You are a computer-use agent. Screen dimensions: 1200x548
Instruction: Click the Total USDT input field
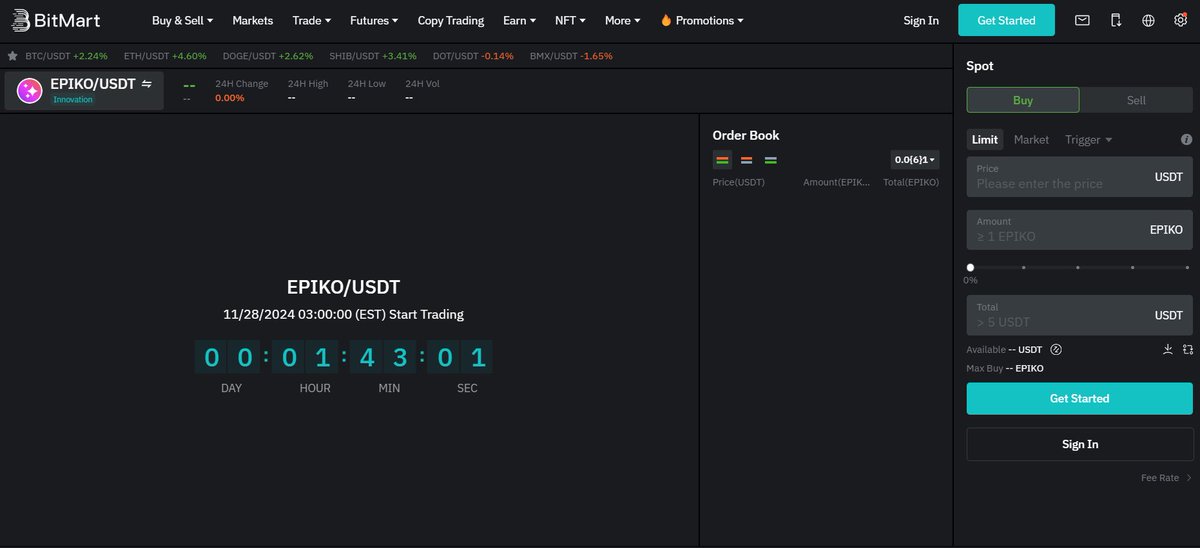[1080, 315]
